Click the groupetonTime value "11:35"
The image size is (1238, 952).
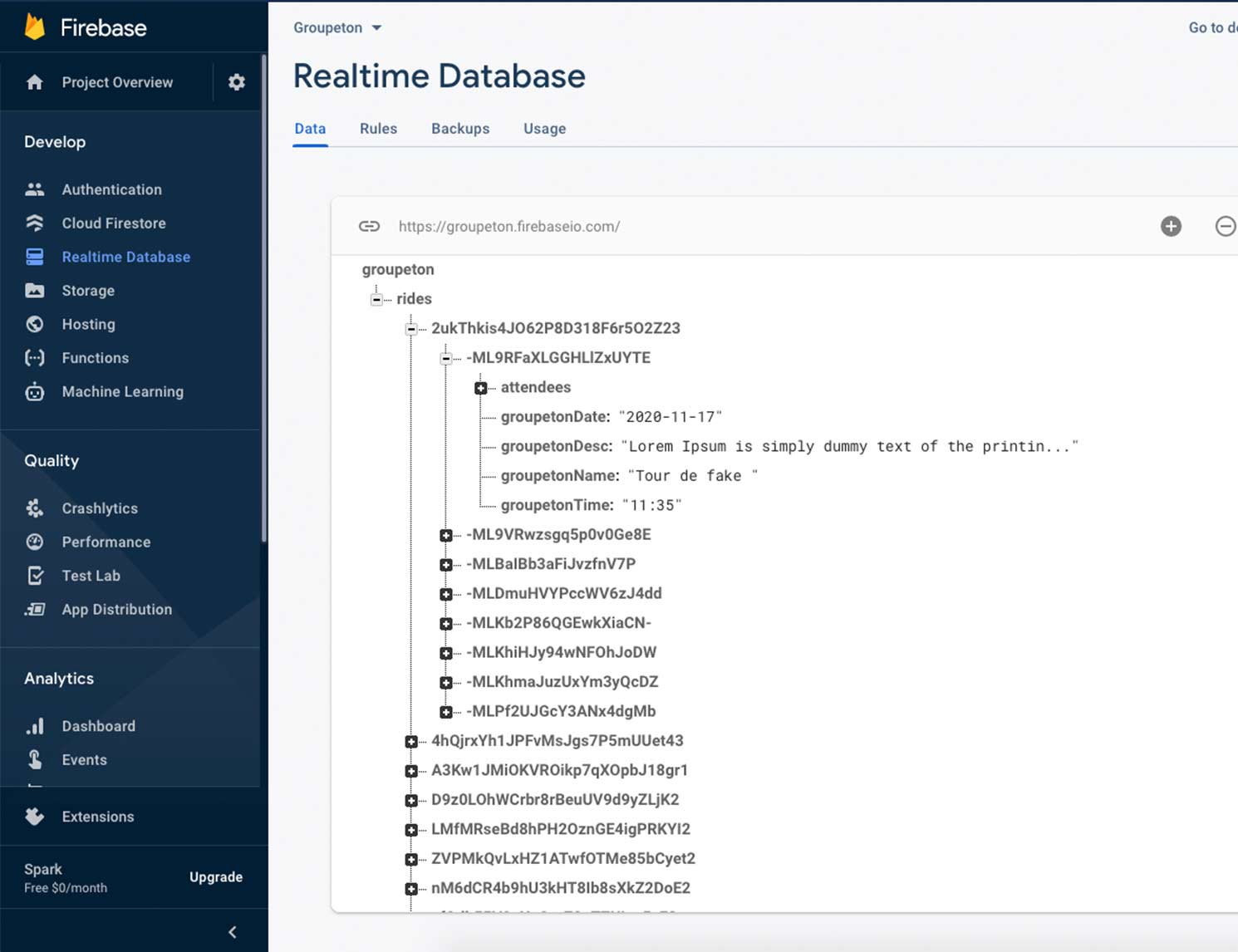coord(651,505)
